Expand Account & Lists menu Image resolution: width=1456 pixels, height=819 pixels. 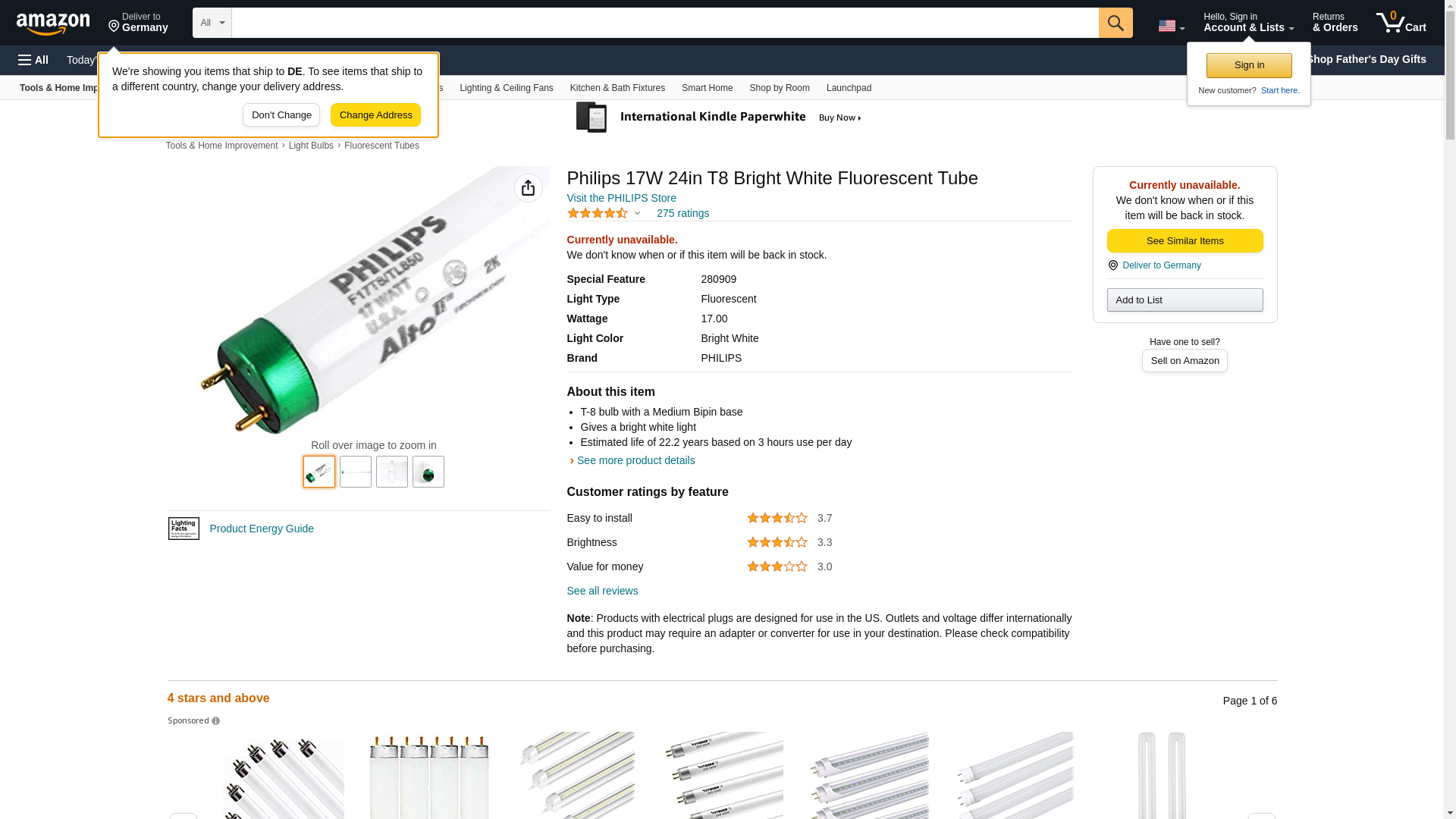(x=1248, y=23)
